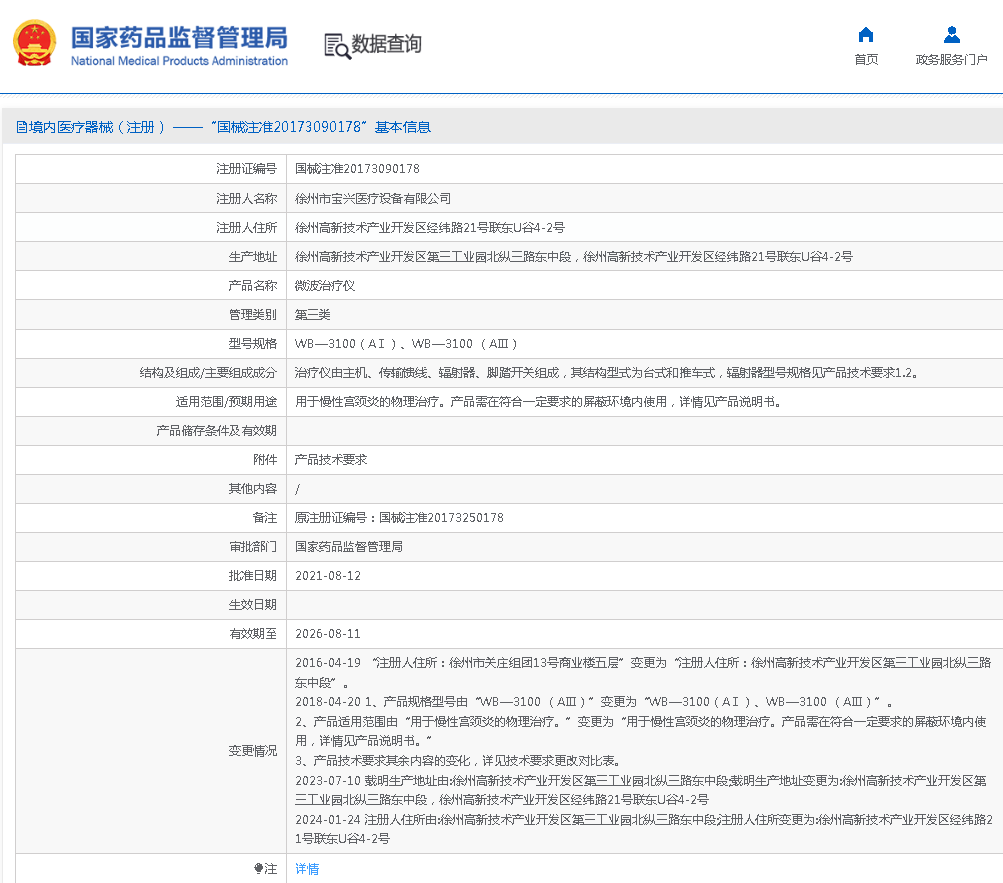Click the 批准日期 row label
1003x883 pixels.
[x=253, y=576]
